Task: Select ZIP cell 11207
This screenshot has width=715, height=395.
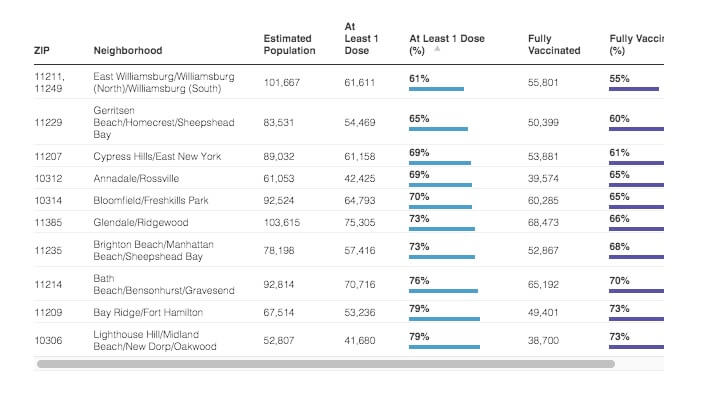Action: pyautogui.click(x=48, y=156)
